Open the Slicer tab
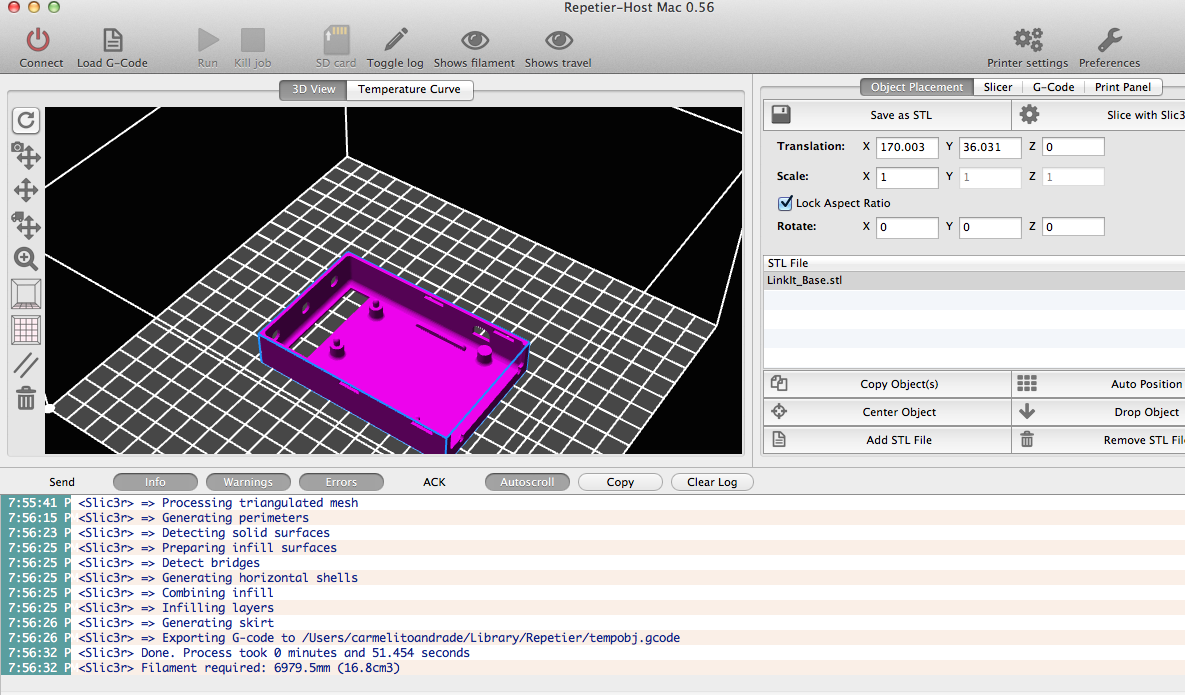The width and height of the screenshot is (1185, 695). tap(998, 87)
